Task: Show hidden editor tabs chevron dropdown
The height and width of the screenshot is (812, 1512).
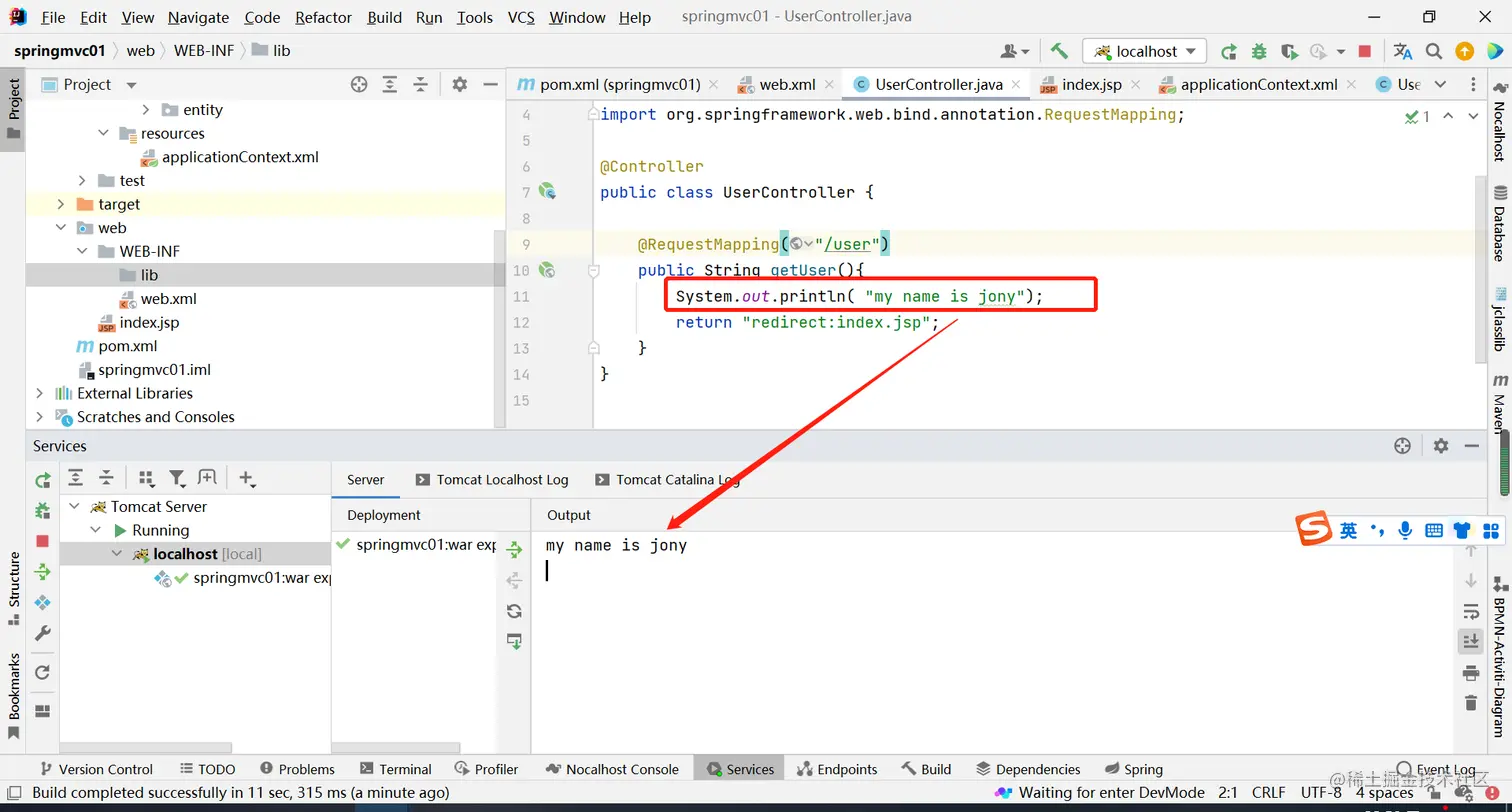Action: pos(1440,85)
